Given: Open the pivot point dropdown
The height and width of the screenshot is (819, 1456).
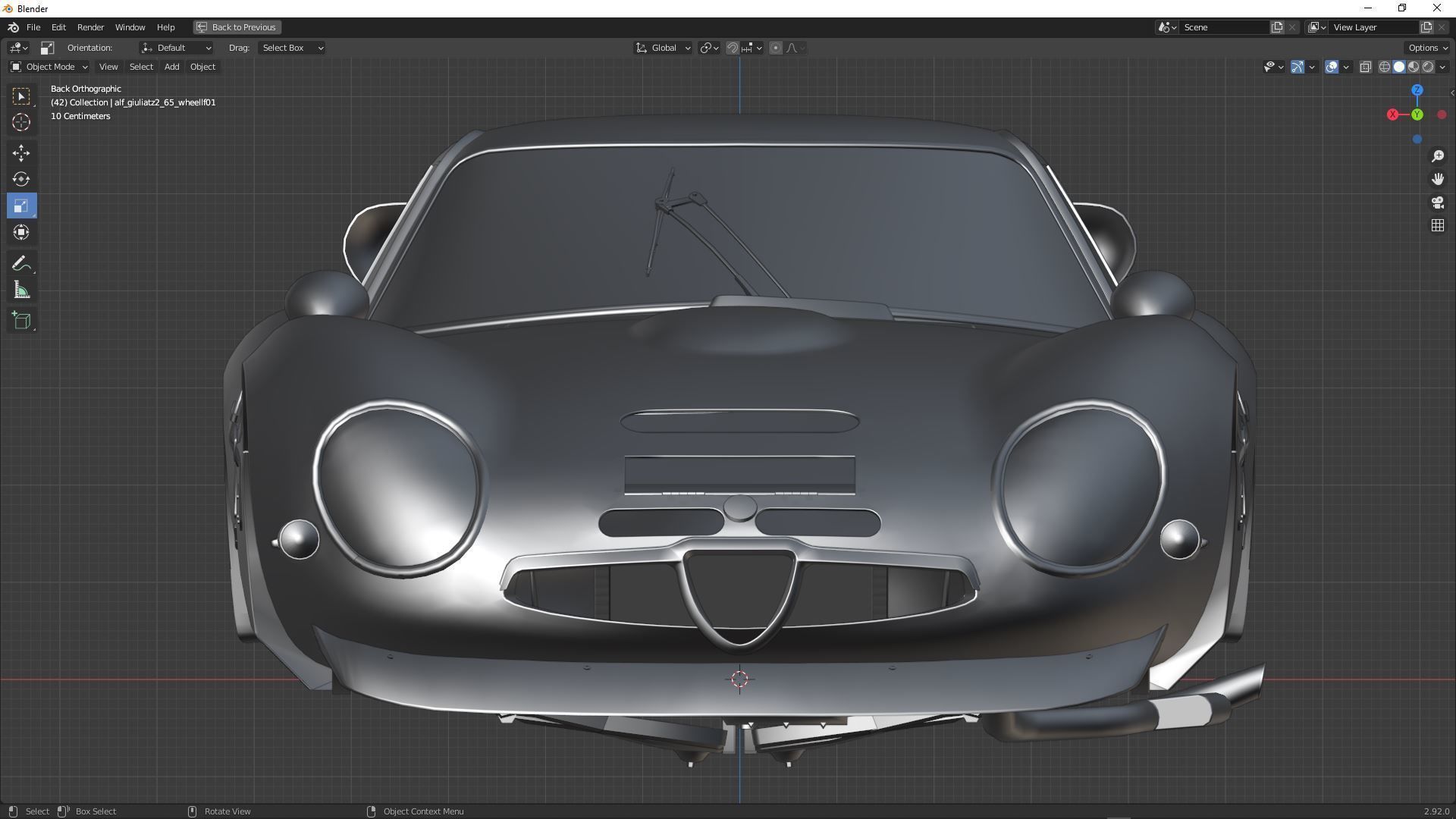Looking at the screenshot, I should [x=709, y=48].
